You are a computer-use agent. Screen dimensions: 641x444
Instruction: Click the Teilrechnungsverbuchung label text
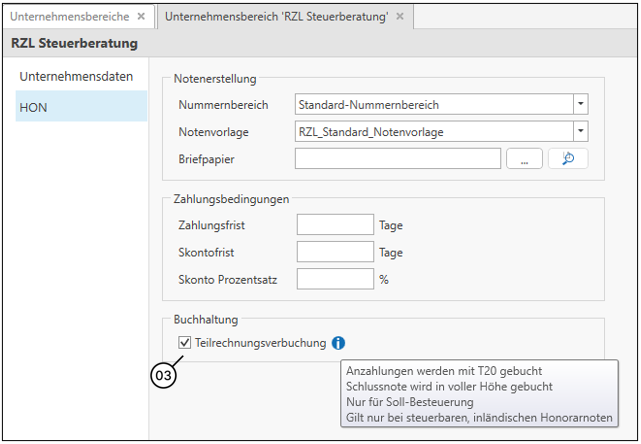point(261,343)
